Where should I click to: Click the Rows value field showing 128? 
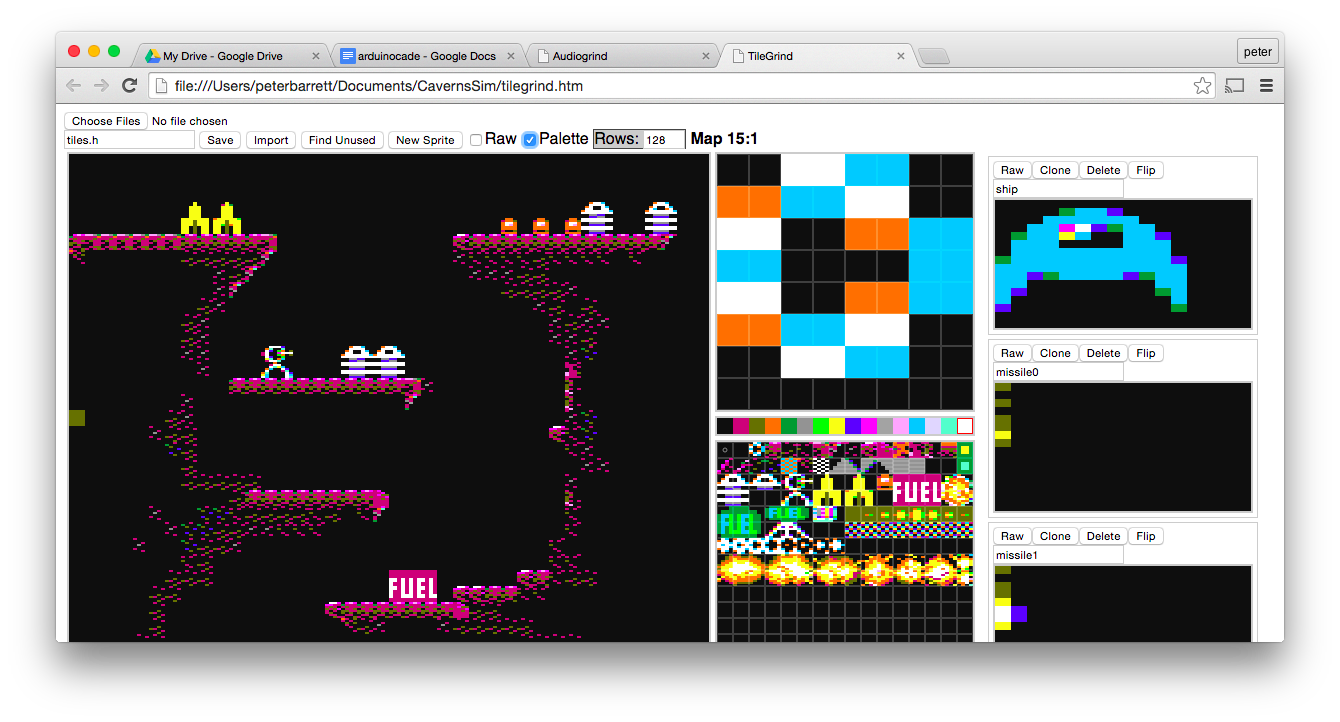coord(664,140)
